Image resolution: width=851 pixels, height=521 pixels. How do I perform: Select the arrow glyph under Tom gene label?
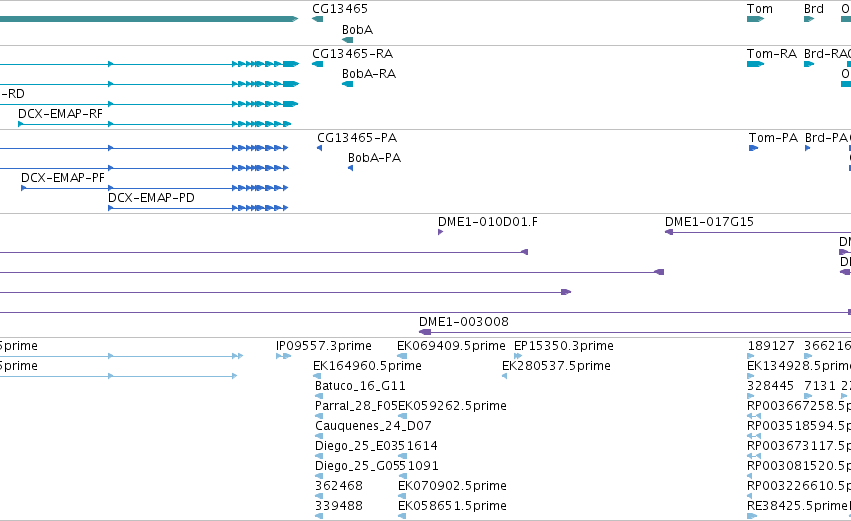(x=755, y=19)
